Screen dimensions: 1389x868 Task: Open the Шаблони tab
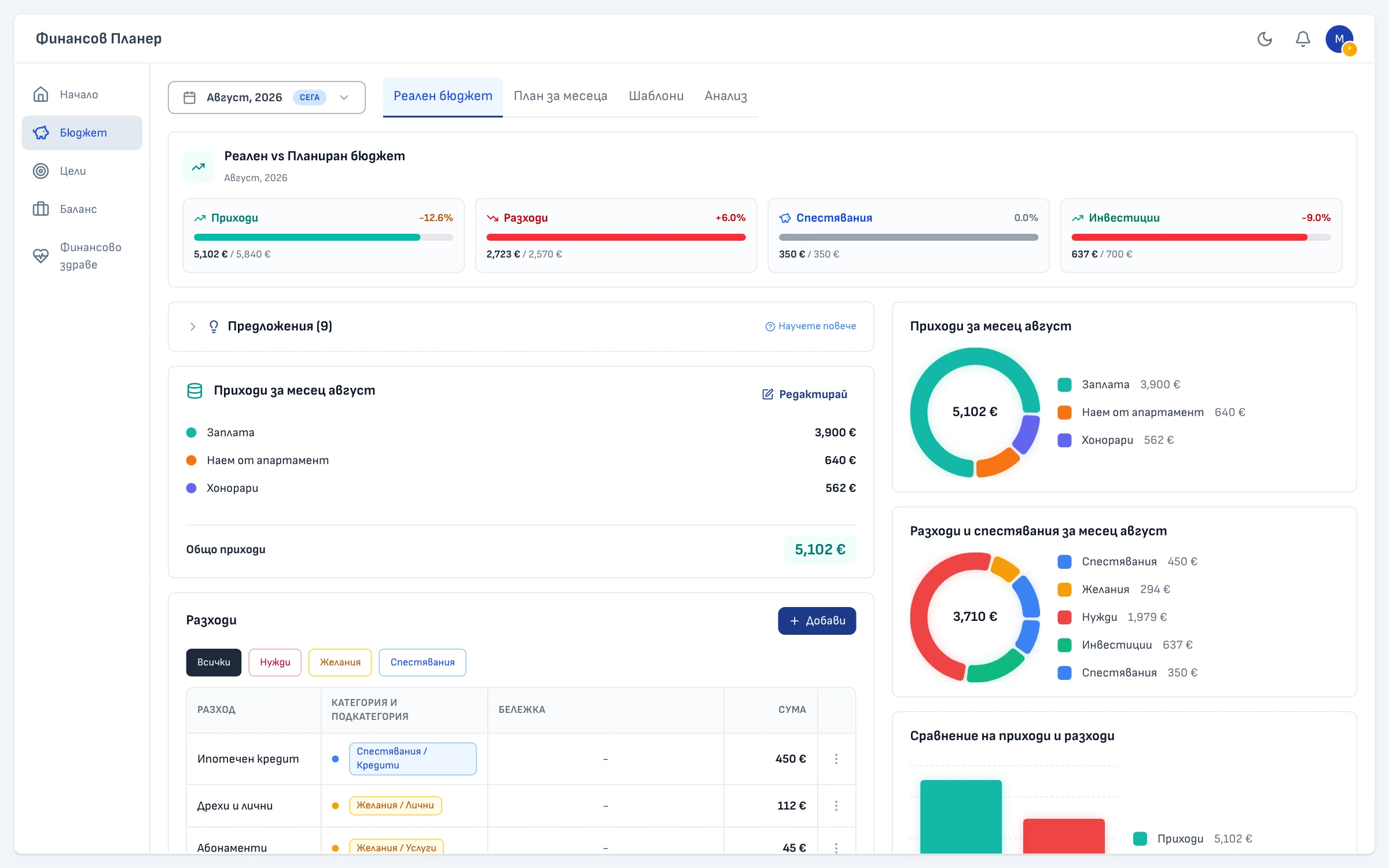656,96
